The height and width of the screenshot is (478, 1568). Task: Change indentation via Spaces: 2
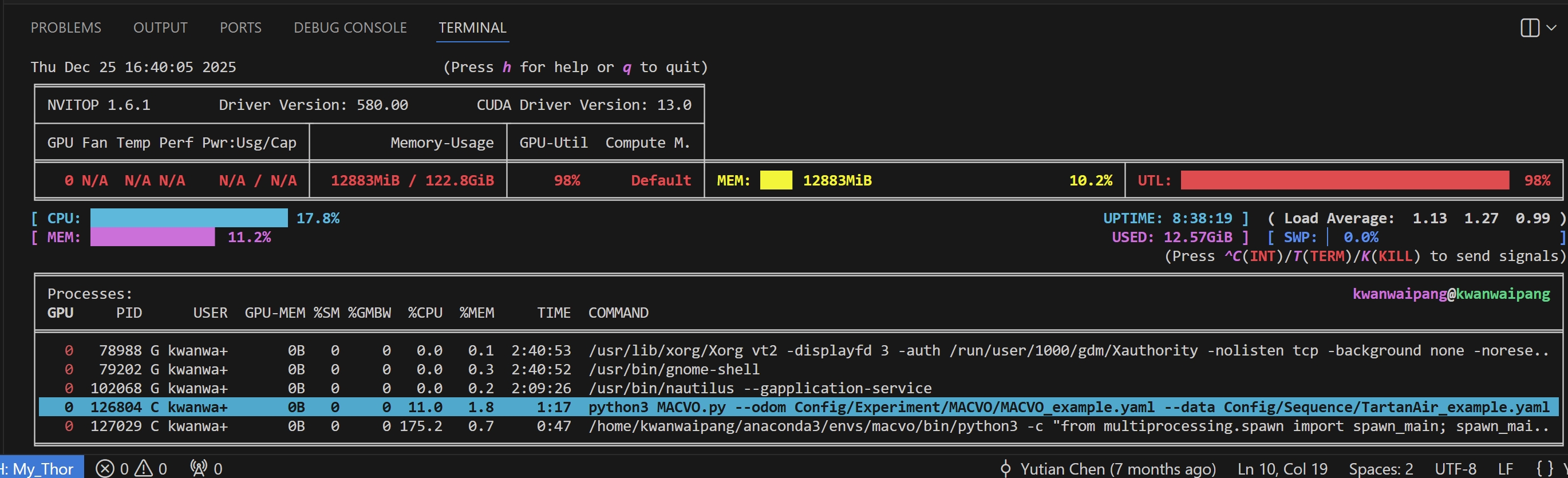click(x=1381, y=469)
